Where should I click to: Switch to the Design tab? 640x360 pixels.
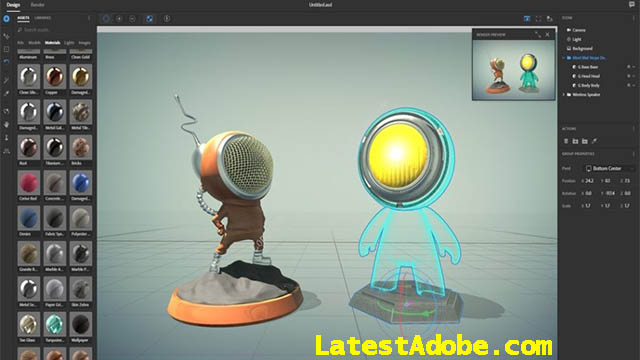(13, 5)
